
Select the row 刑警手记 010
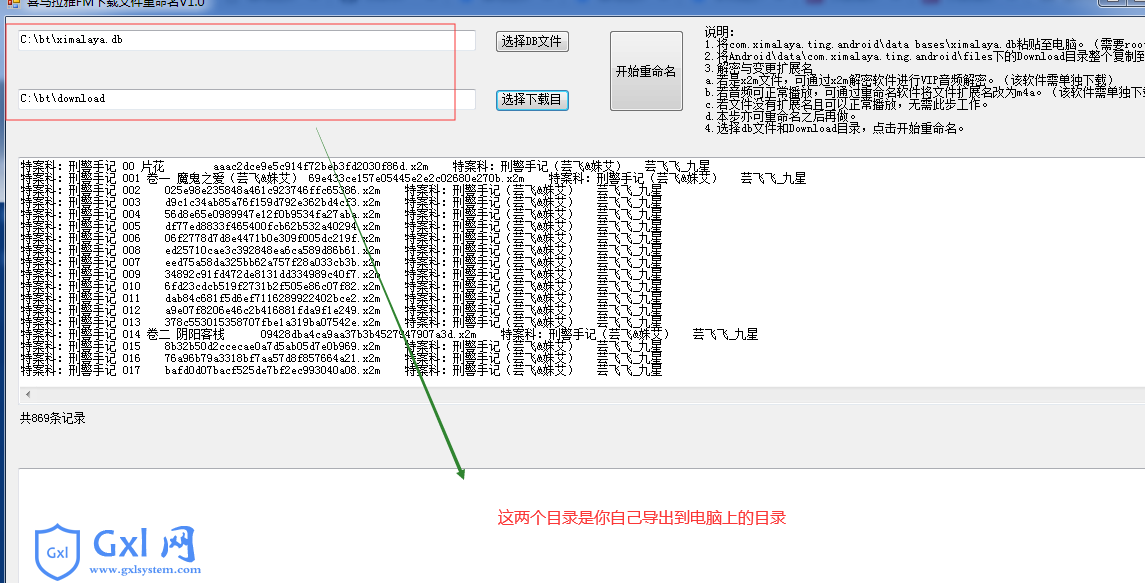[x=341, y=286]
